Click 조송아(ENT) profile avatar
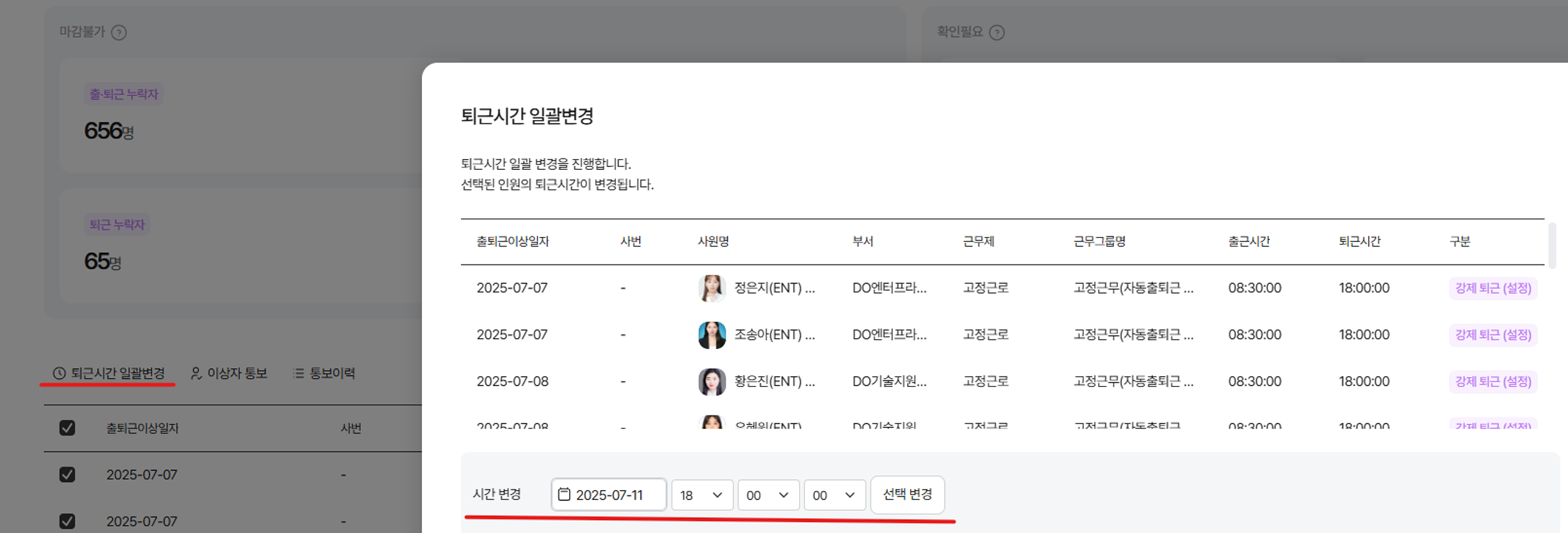Screen dimensions: 1568x533 712,335
